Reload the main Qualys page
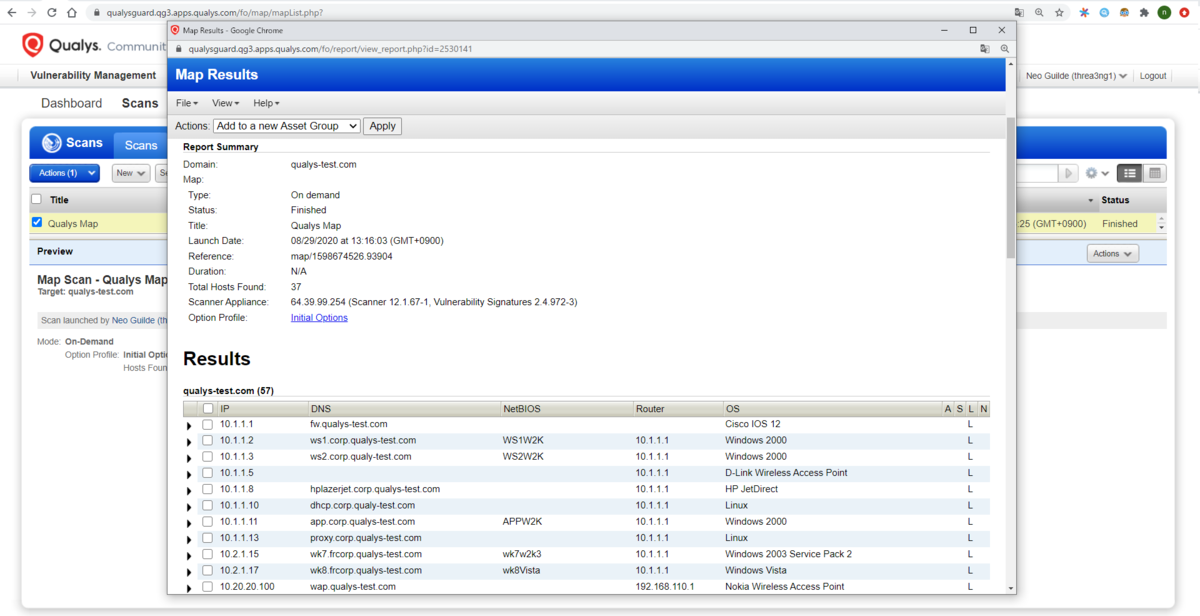 pyautogui.click(x=52, y=13)
